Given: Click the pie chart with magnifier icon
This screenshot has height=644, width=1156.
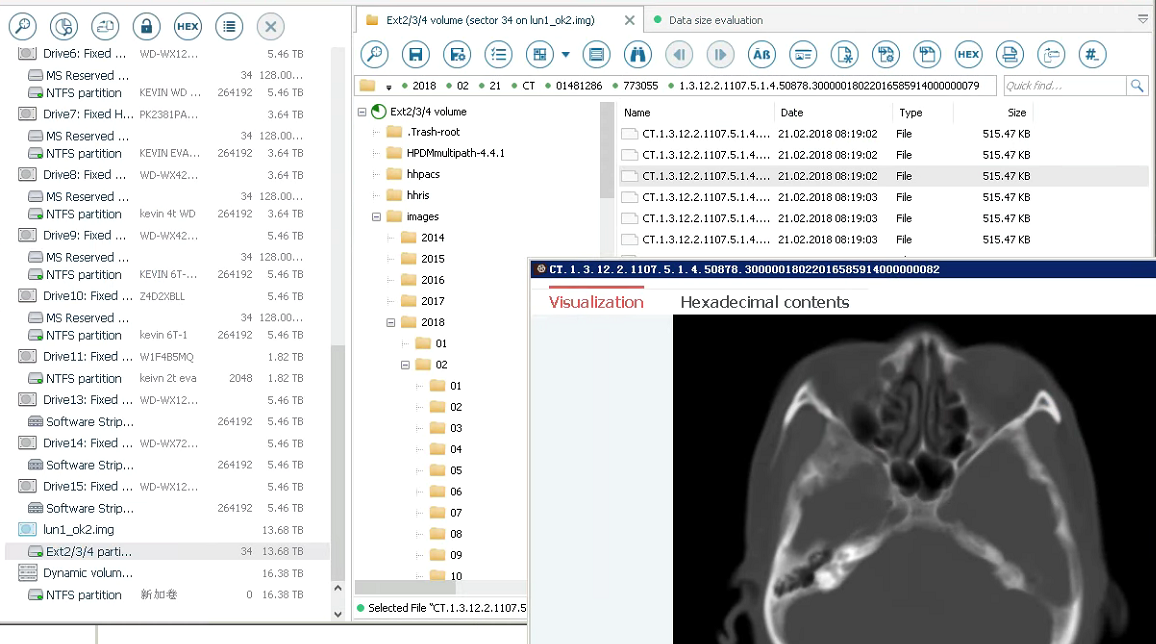Looking at the screenshot, I should point(64,27).
